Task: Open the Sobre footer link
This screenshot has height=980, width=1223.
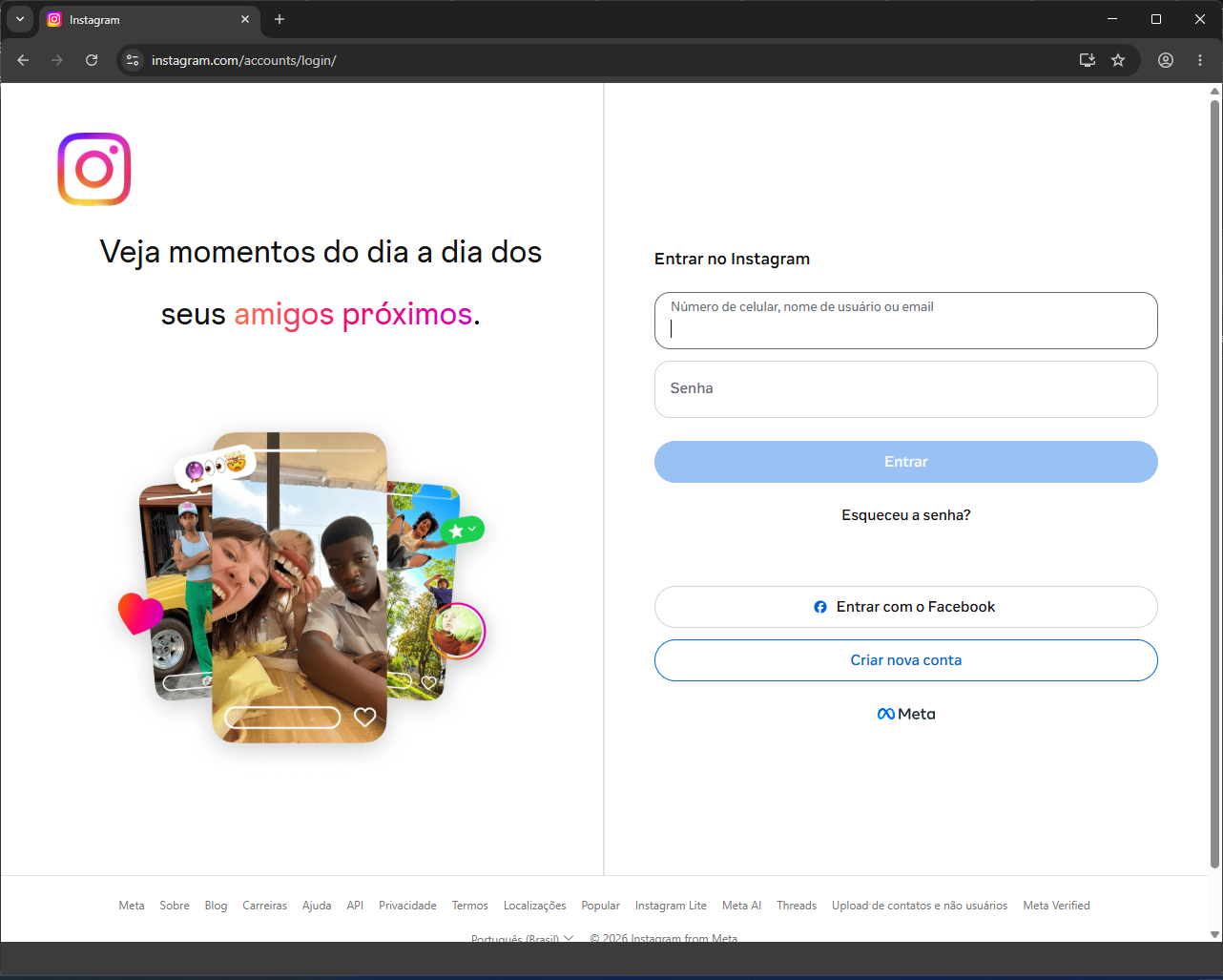Action: pyautogui.click(x=175, y=906)
